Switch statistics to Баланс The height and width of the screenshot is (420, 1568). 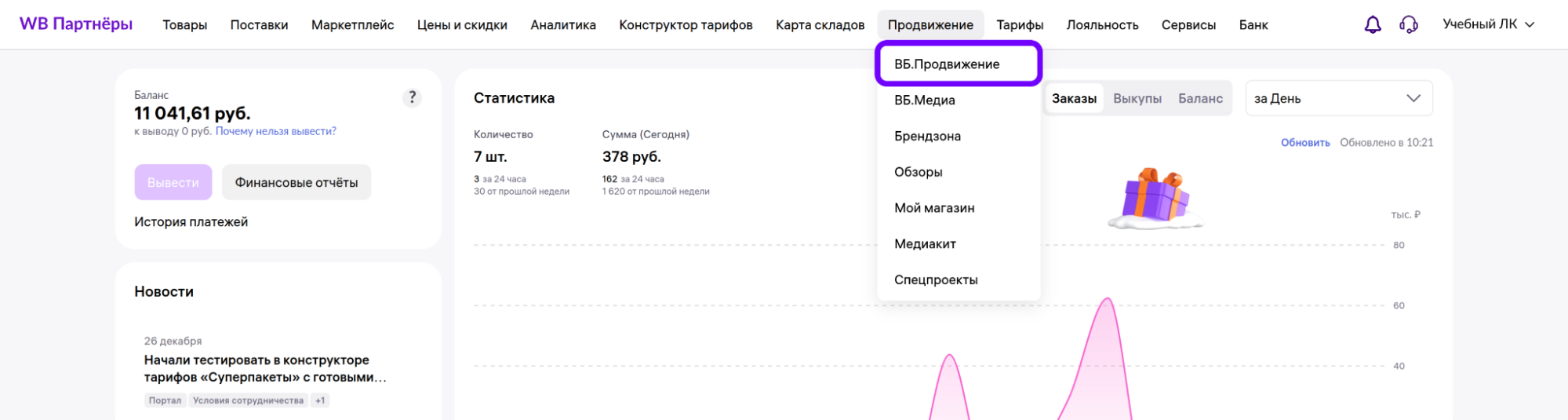(x=1199, y=99)
